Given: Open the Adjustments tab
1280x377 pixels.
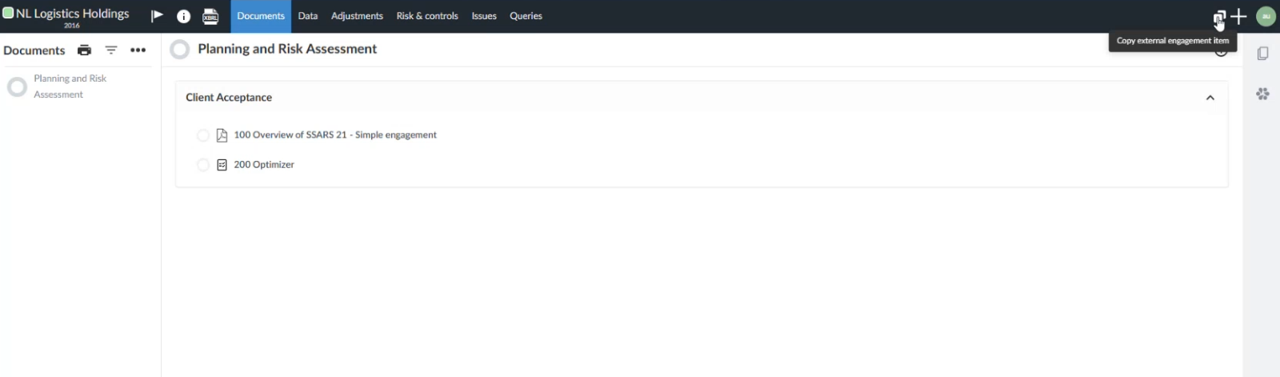Looking at the screenshot, I should pos(357,16).
